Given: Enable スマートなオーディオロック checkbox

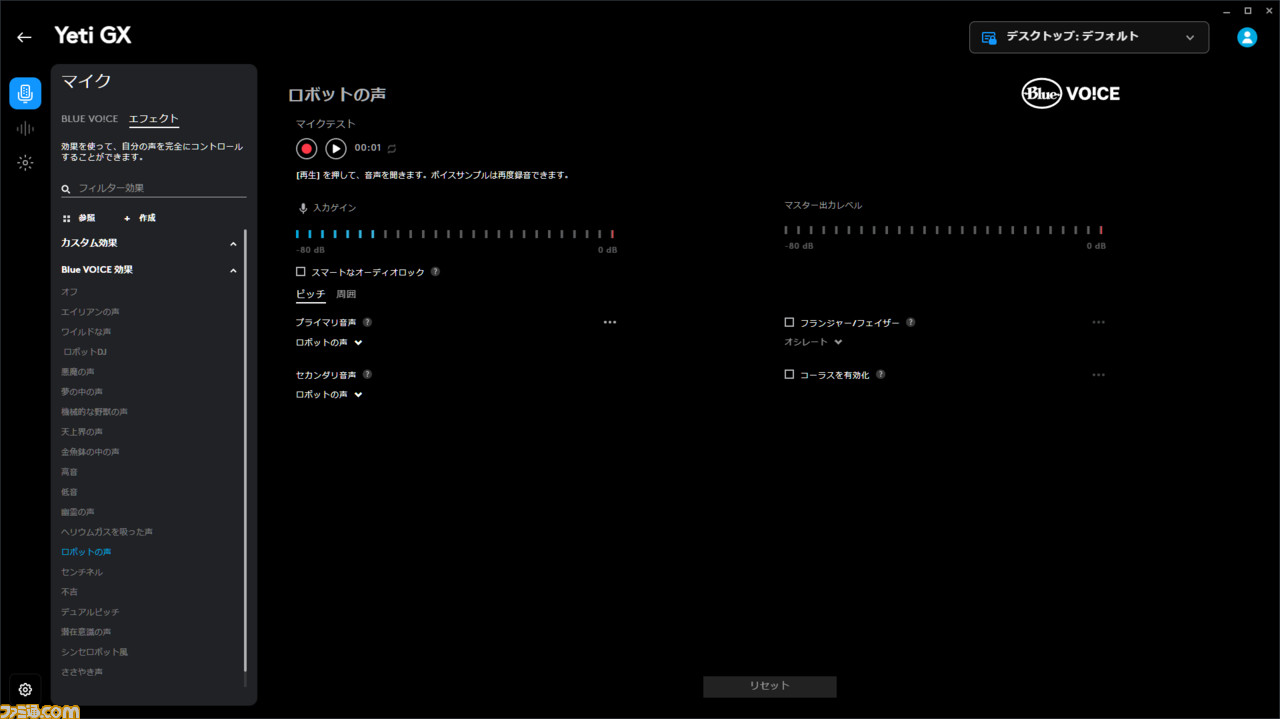Looking at the screenshot, I should [x=301, y=271].
